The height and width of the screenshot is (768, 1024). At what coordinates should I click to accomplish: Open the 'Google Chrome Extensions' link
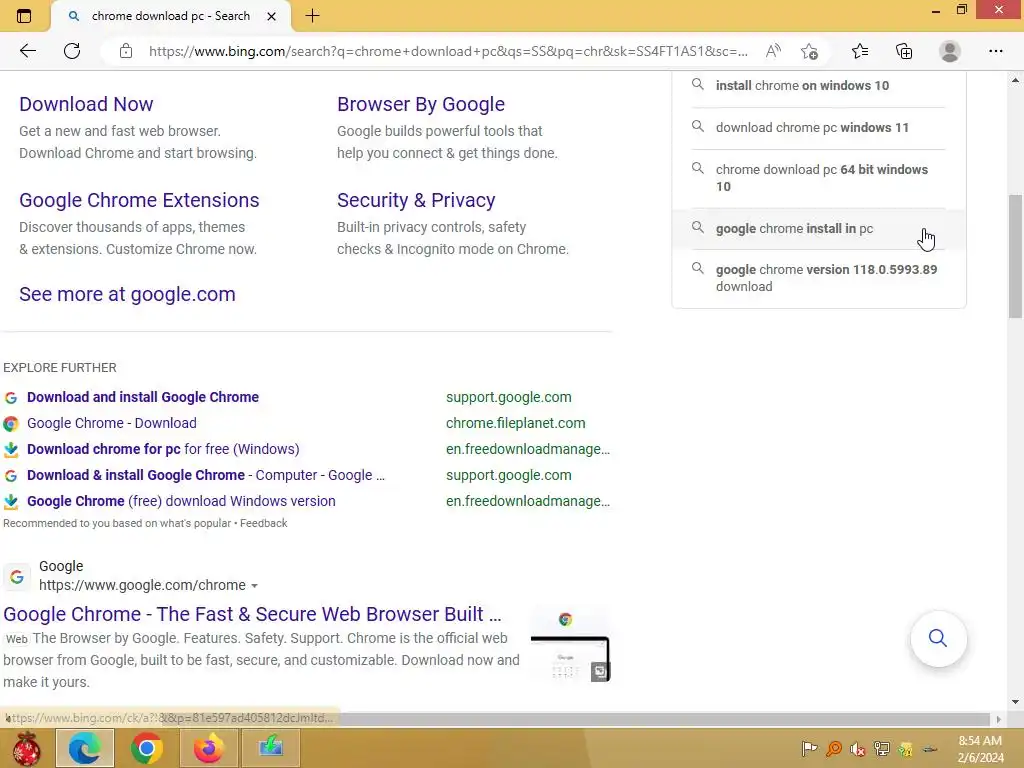[139, 200]
